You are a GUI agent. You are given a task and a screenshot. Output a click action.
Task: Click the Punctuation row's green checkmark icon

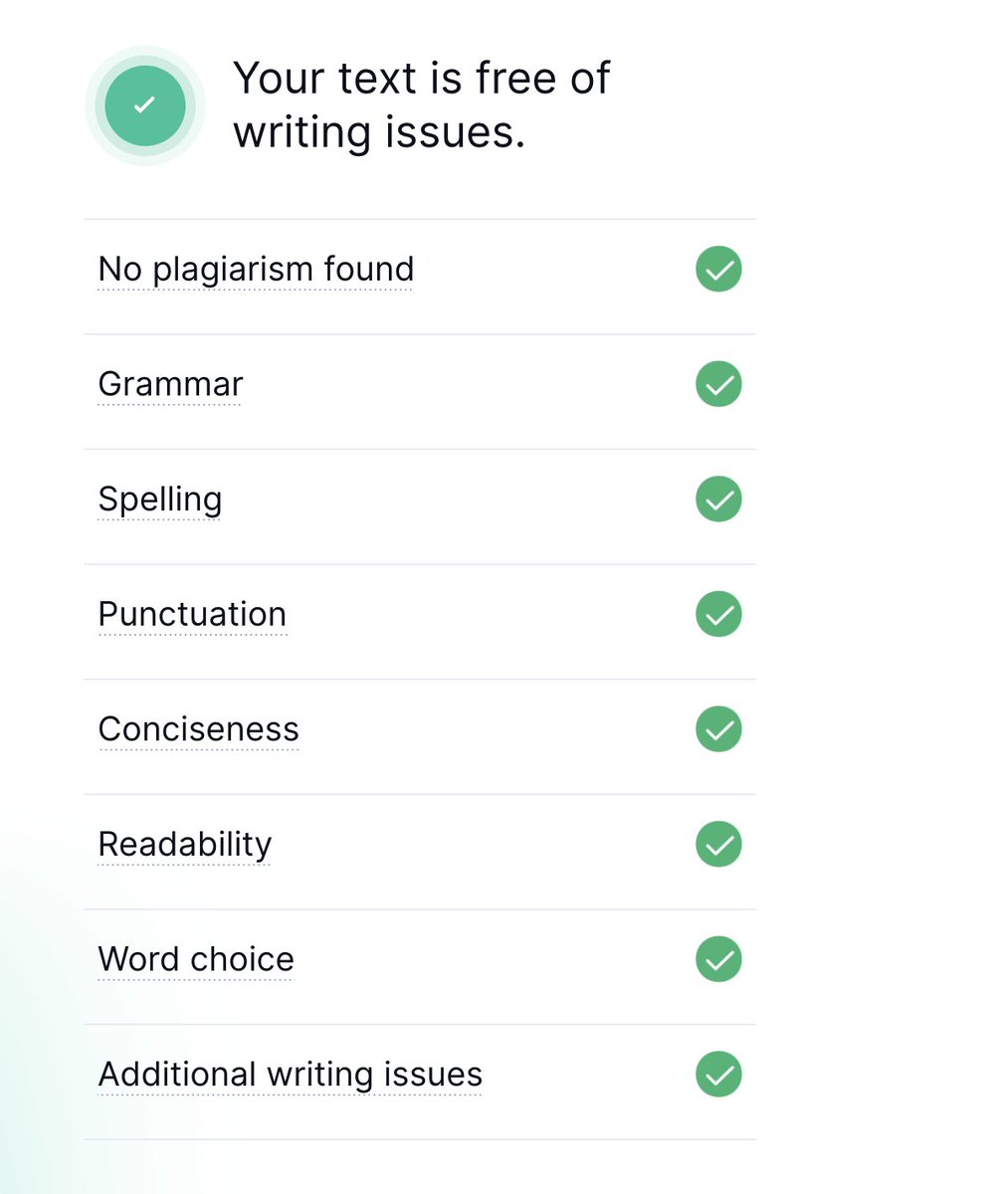pos(718,614)
